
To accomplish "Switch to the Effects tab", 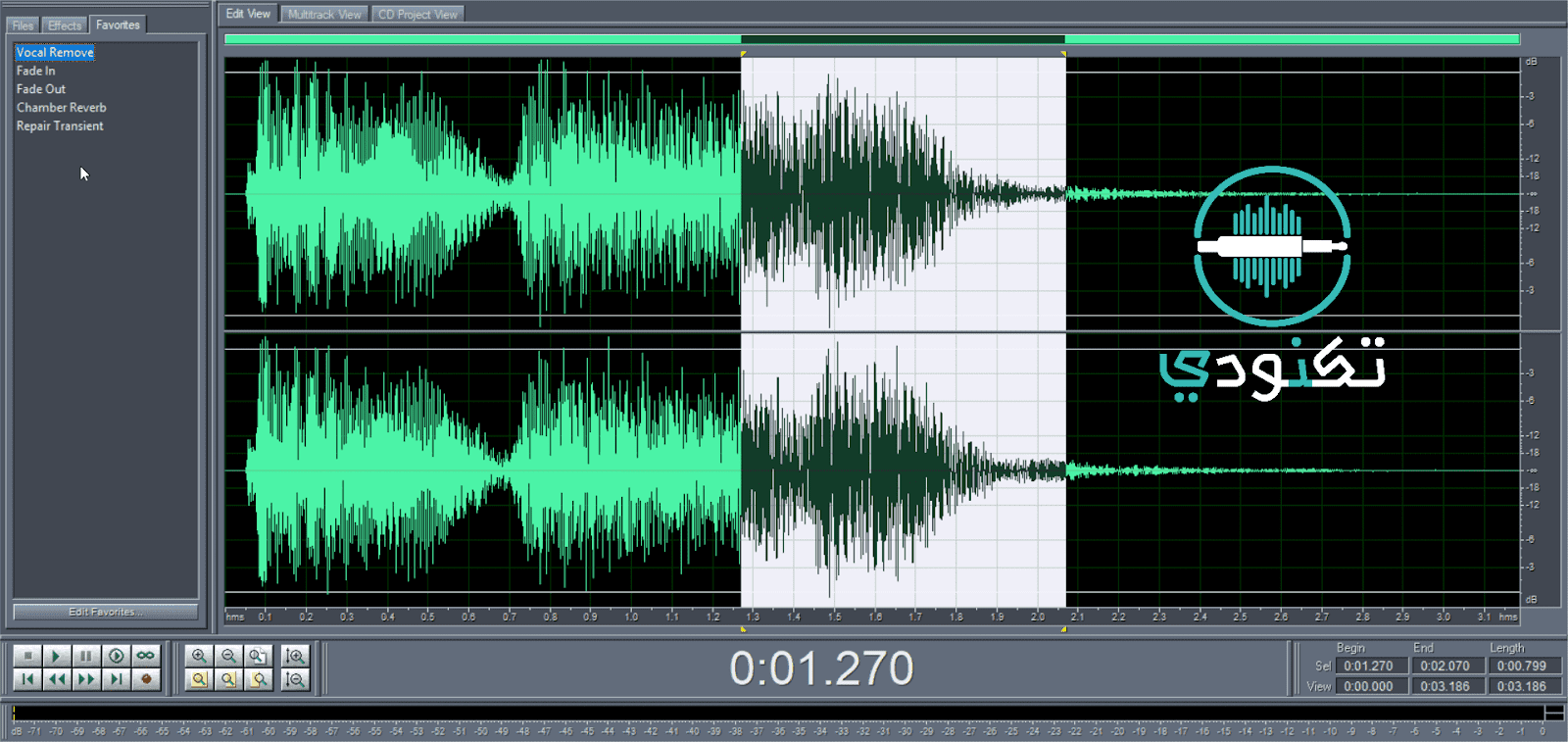I will (65, 25).
